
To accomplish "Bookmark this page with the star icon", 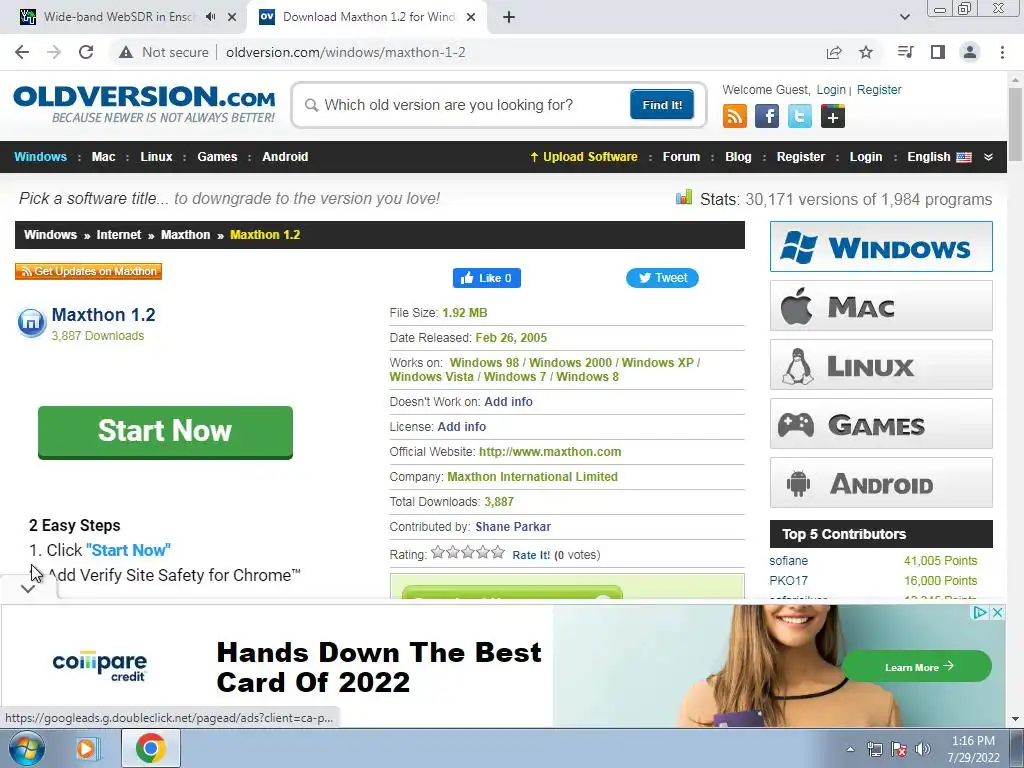I will click(866, 52).
